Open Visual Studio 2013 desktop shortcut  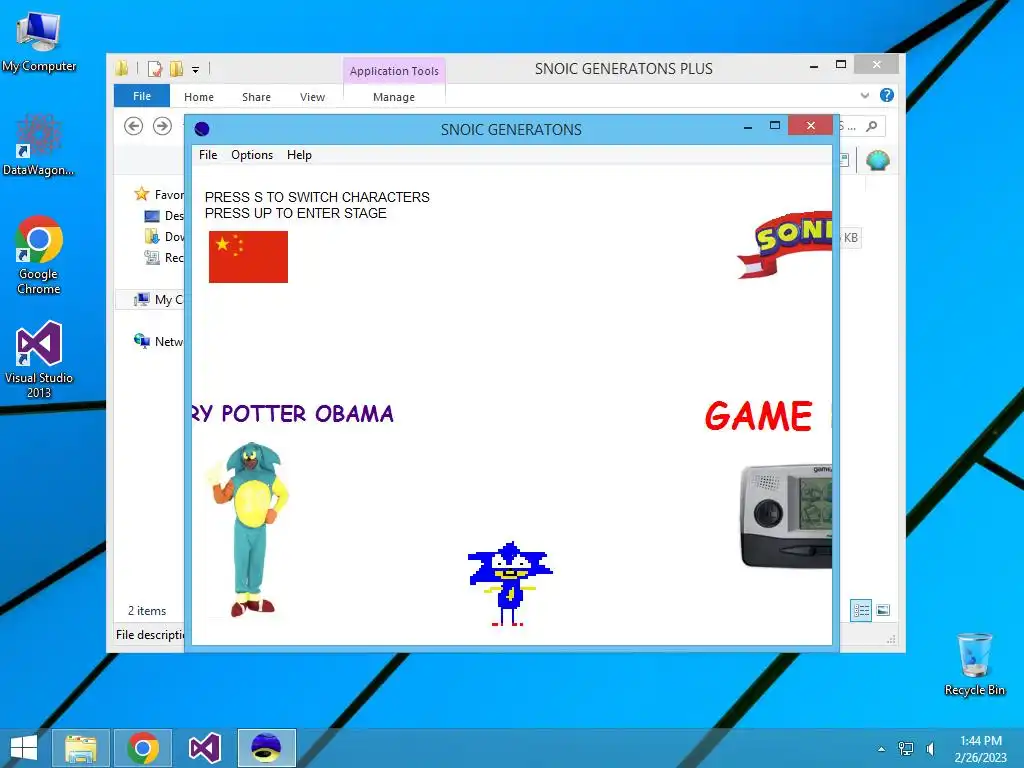coord(39,359)
